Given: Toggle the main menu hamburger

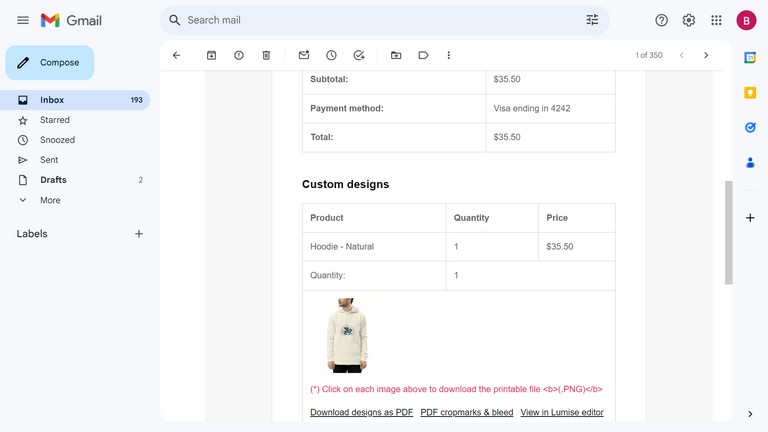Looking at the screenshot, I should pos(22,20).
